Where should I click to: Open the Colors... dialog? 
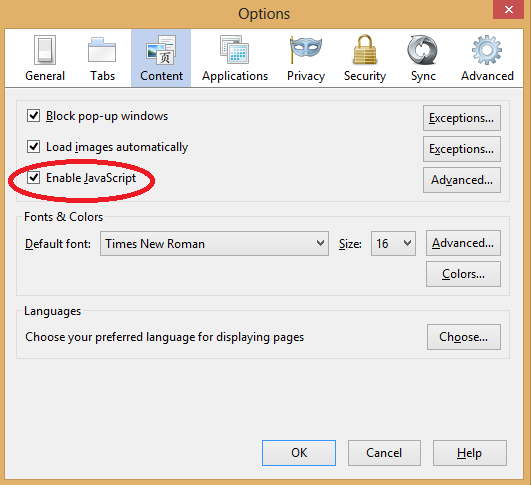pos(463,274)
